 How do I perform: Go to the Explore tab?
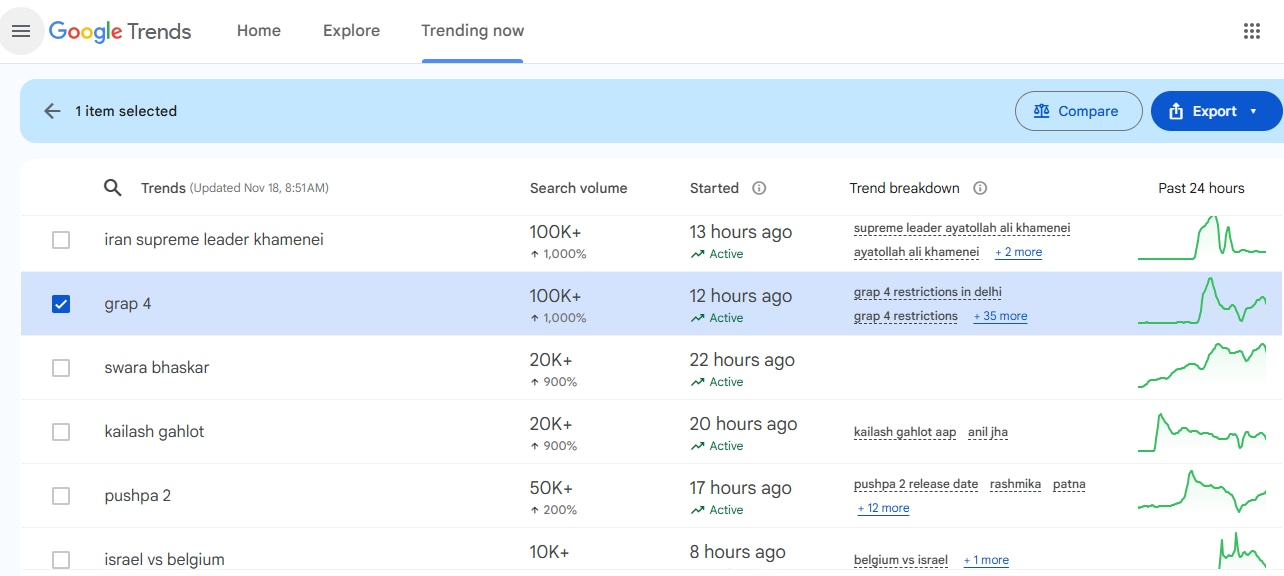tap(351, 31)
